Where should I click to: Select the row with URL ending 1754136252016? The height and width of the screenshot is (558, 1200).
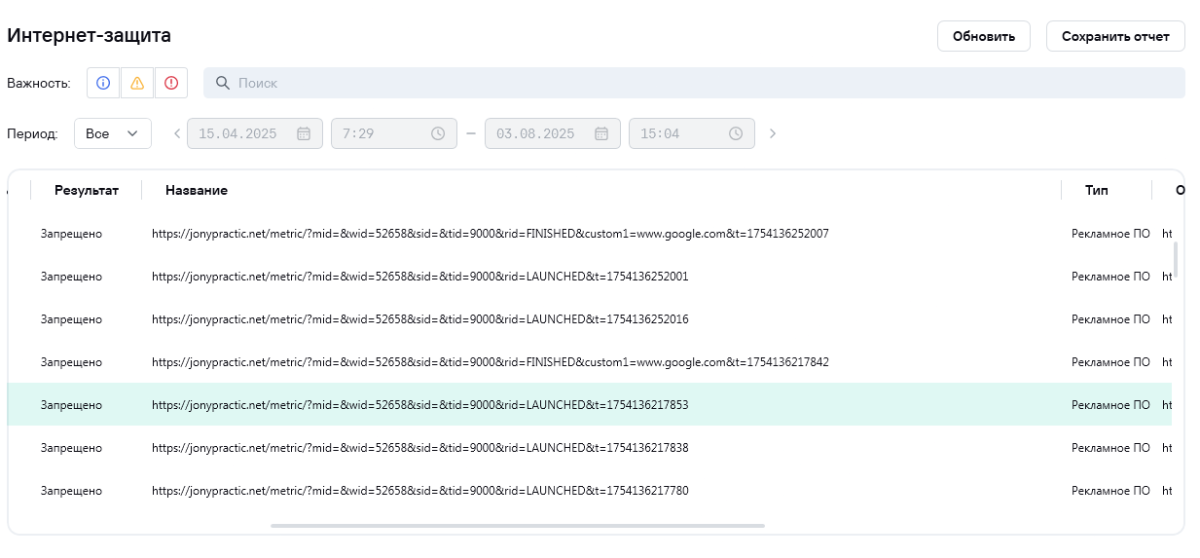[590, 319]
